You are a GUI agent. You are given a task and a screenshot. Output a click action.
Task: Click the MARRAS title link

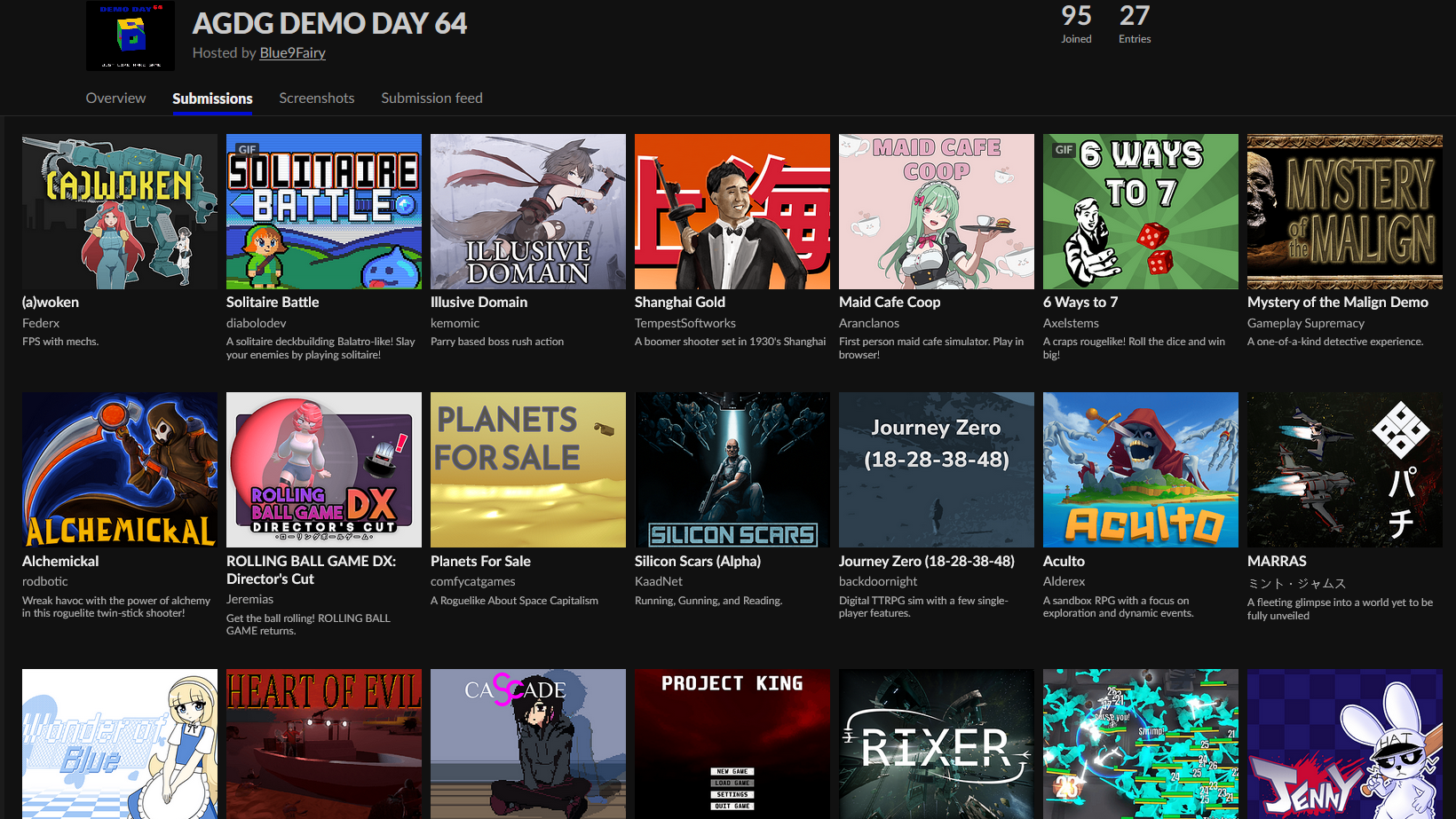[1277, 562]
